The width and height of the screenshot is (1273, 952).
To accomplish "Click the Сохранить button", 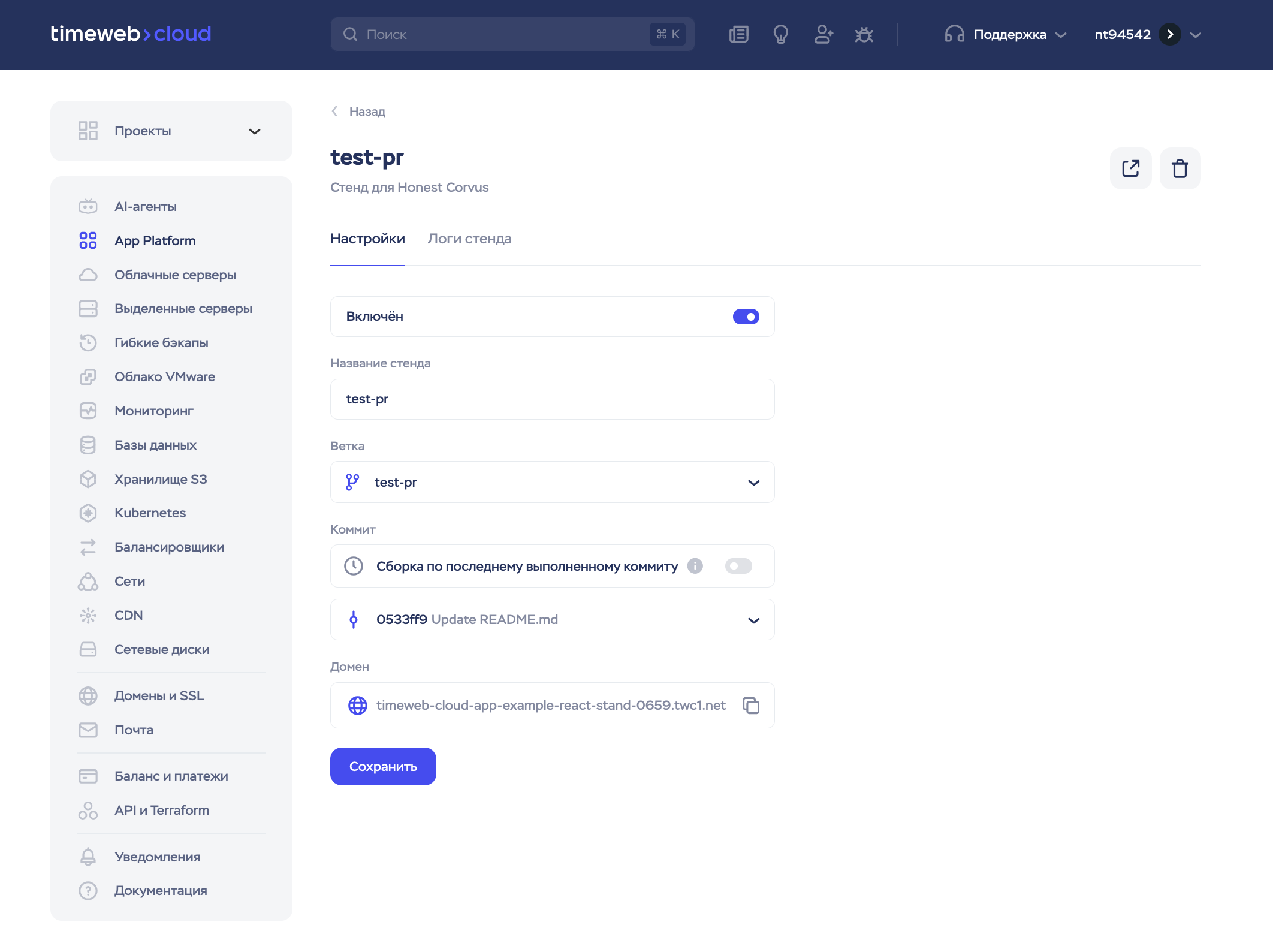I will (383, 767).
